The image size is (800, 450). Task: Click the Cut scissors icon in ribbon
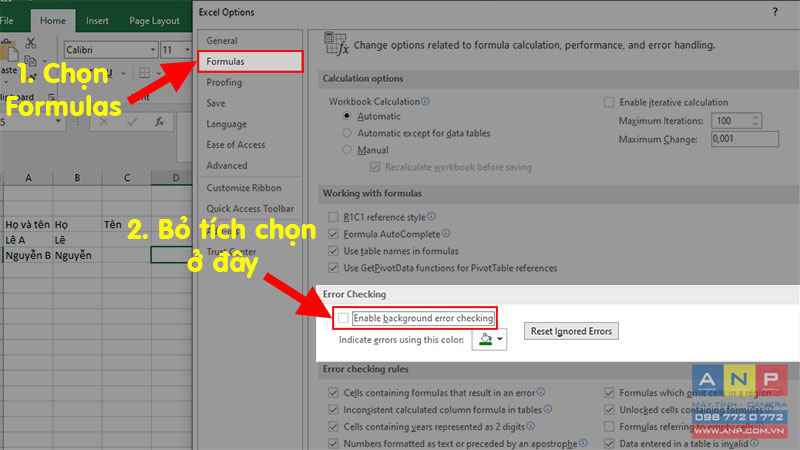tap(31, 43)
